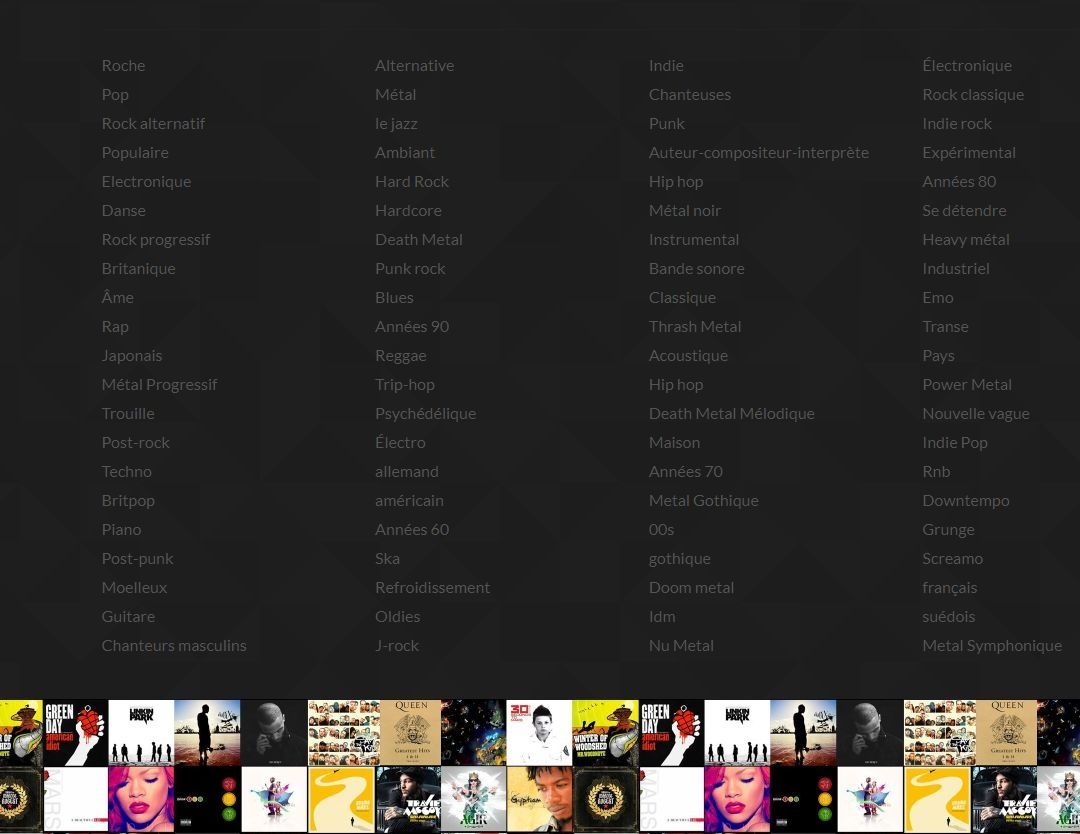
Task: Open the Alternative genre
Action: pyautogui.click(x=414, y=65)
